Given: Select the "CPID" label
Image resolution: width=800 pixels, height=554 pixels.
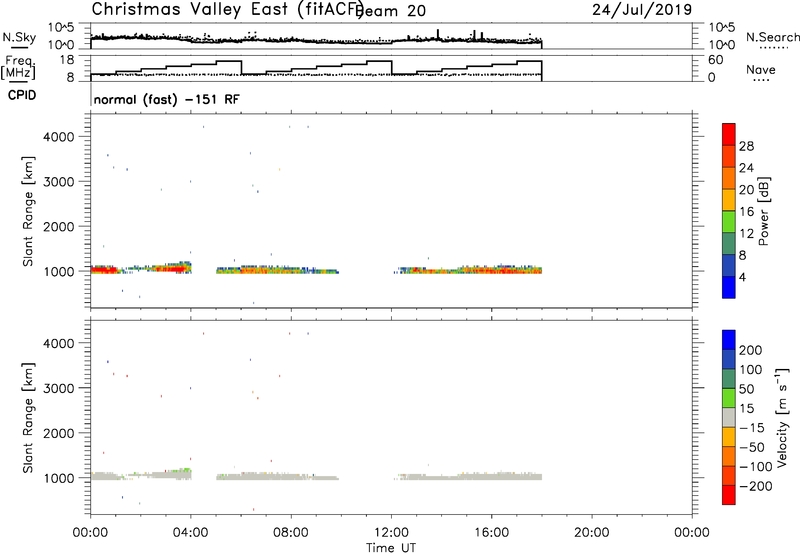Looking at the screenshot, I should click(x=22, y=95).
